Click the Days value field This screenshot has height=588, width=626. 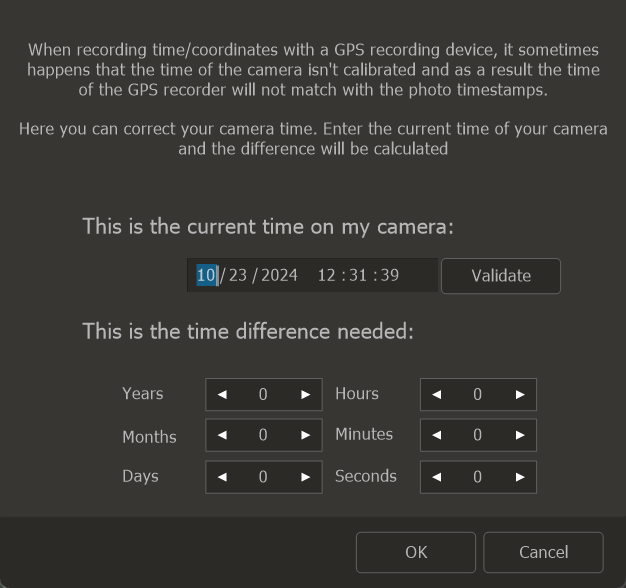(x=264, y=477)
